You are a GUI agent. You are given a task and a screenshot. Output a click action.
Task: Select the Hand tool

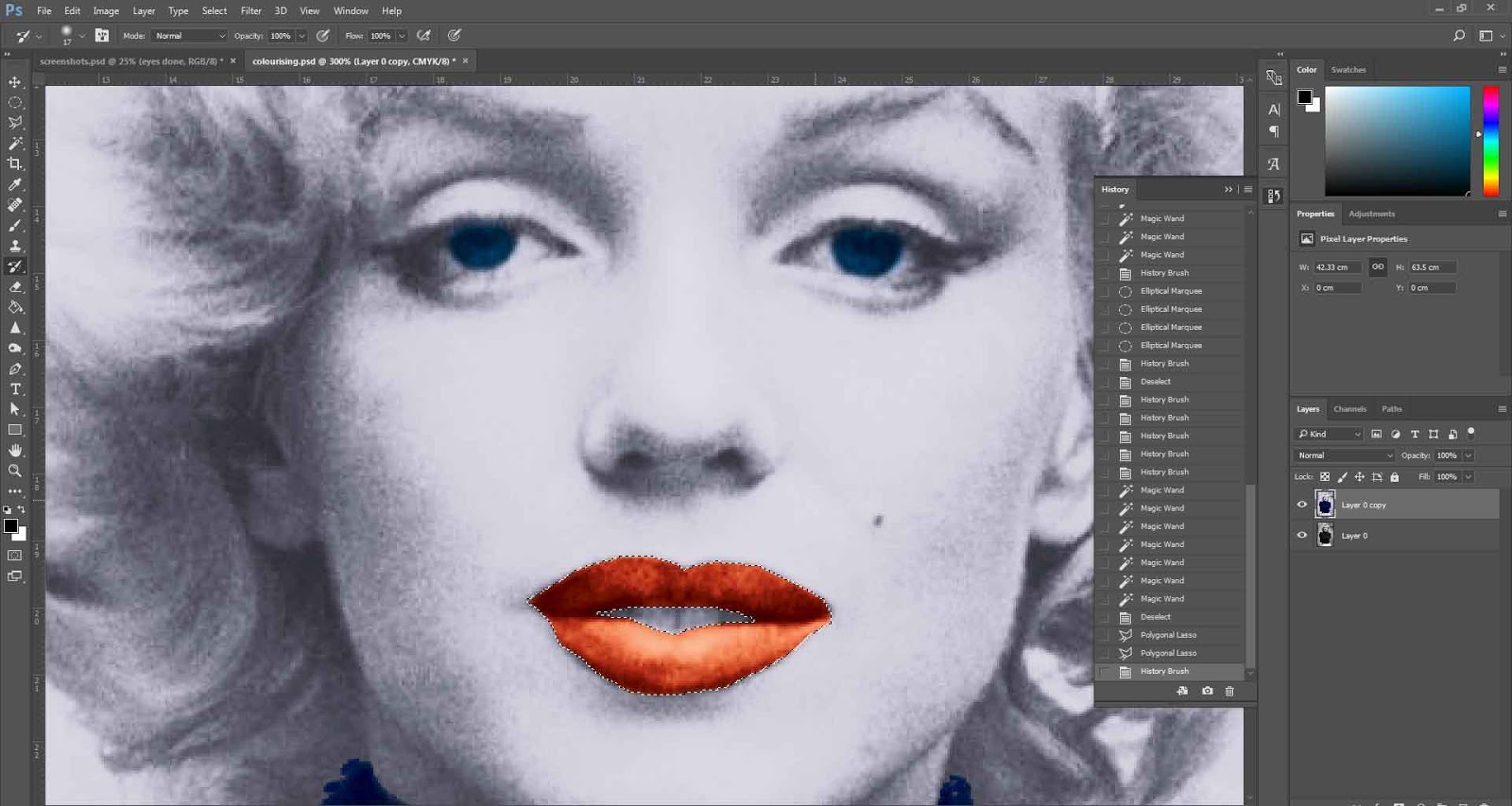click(x=15, y=451)
